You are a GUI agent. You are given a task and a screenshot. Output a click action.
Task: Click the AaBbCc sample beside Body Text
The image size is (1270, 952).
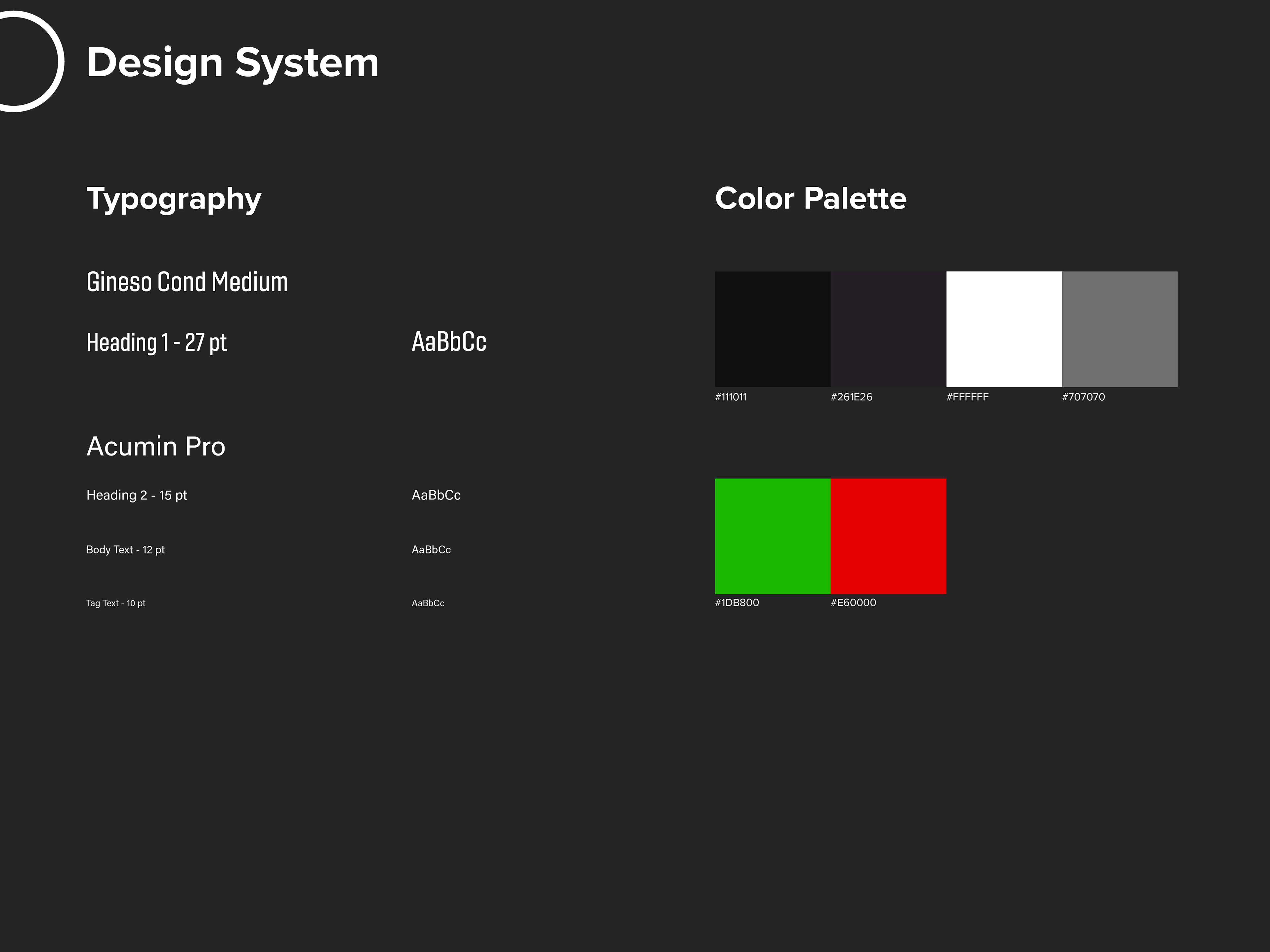pyautogui.click(x=431, y=550)
